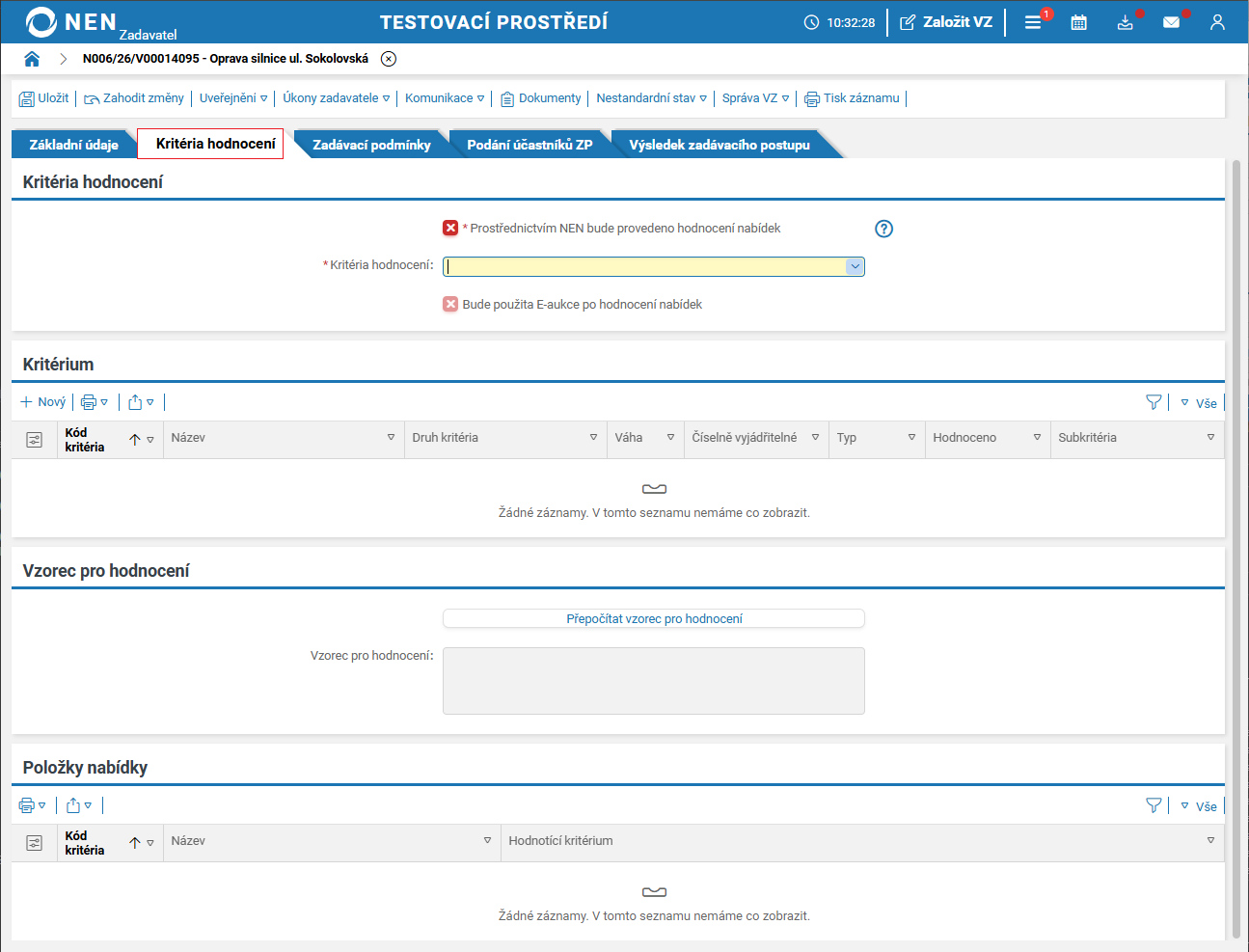Expand the Správa VZ menu
Screen dimensions: 1249x952
click(756, 98)
